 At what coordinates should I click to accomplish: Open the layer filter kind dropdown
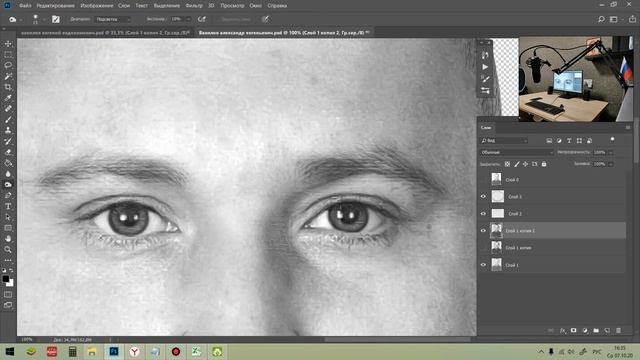tap(504, 141)
